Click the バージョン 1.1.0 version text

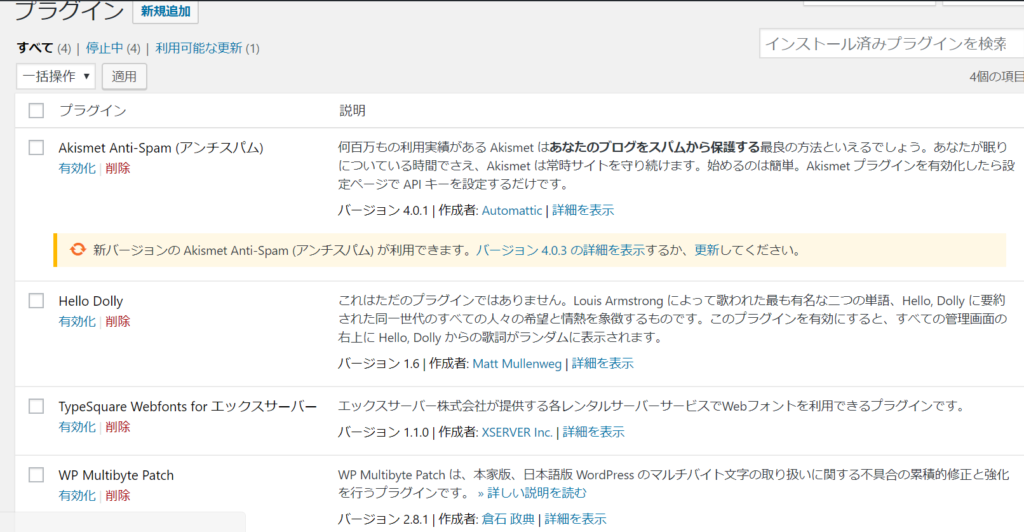pos(383,432)
